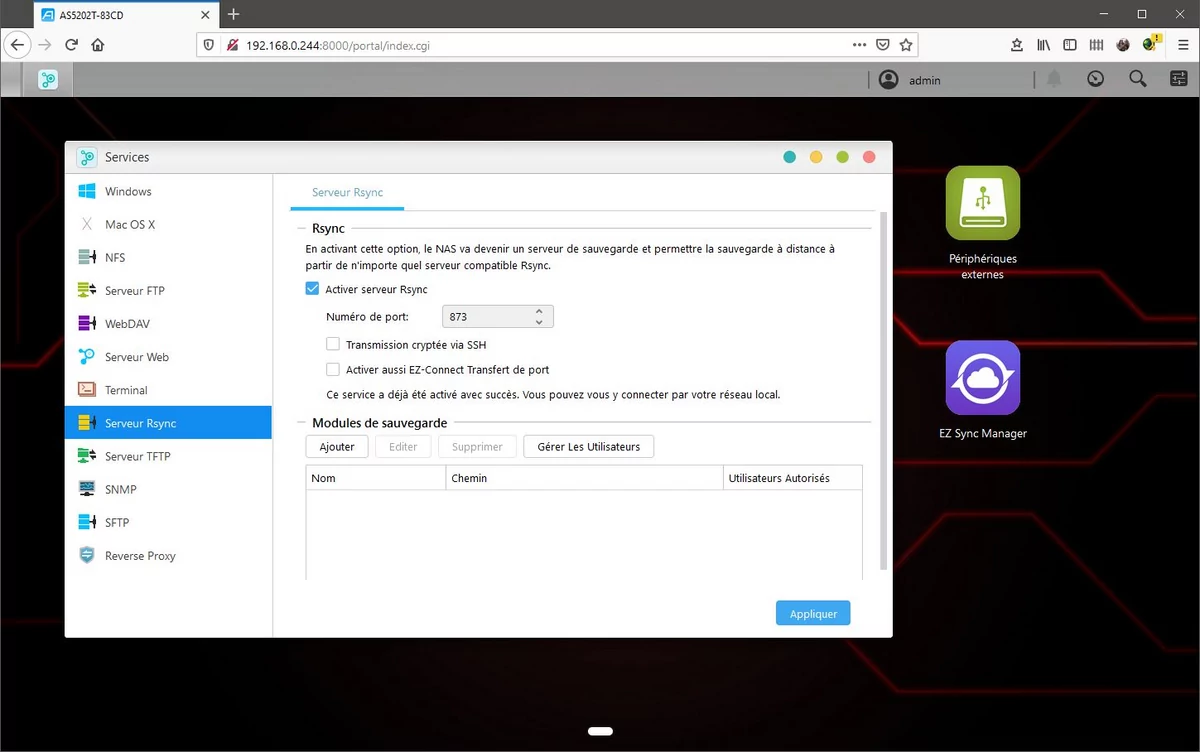Image resolution: width=1200 pixels, height=752 pixels.
Task: Open a new browser tab
Action: [x=234, y=14]
